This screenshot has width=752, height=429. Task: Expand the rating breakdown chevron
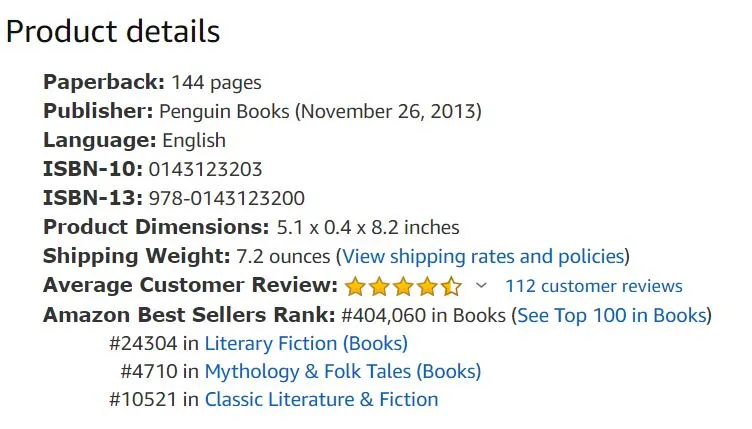pyautogui.click(x=481, y=286)
